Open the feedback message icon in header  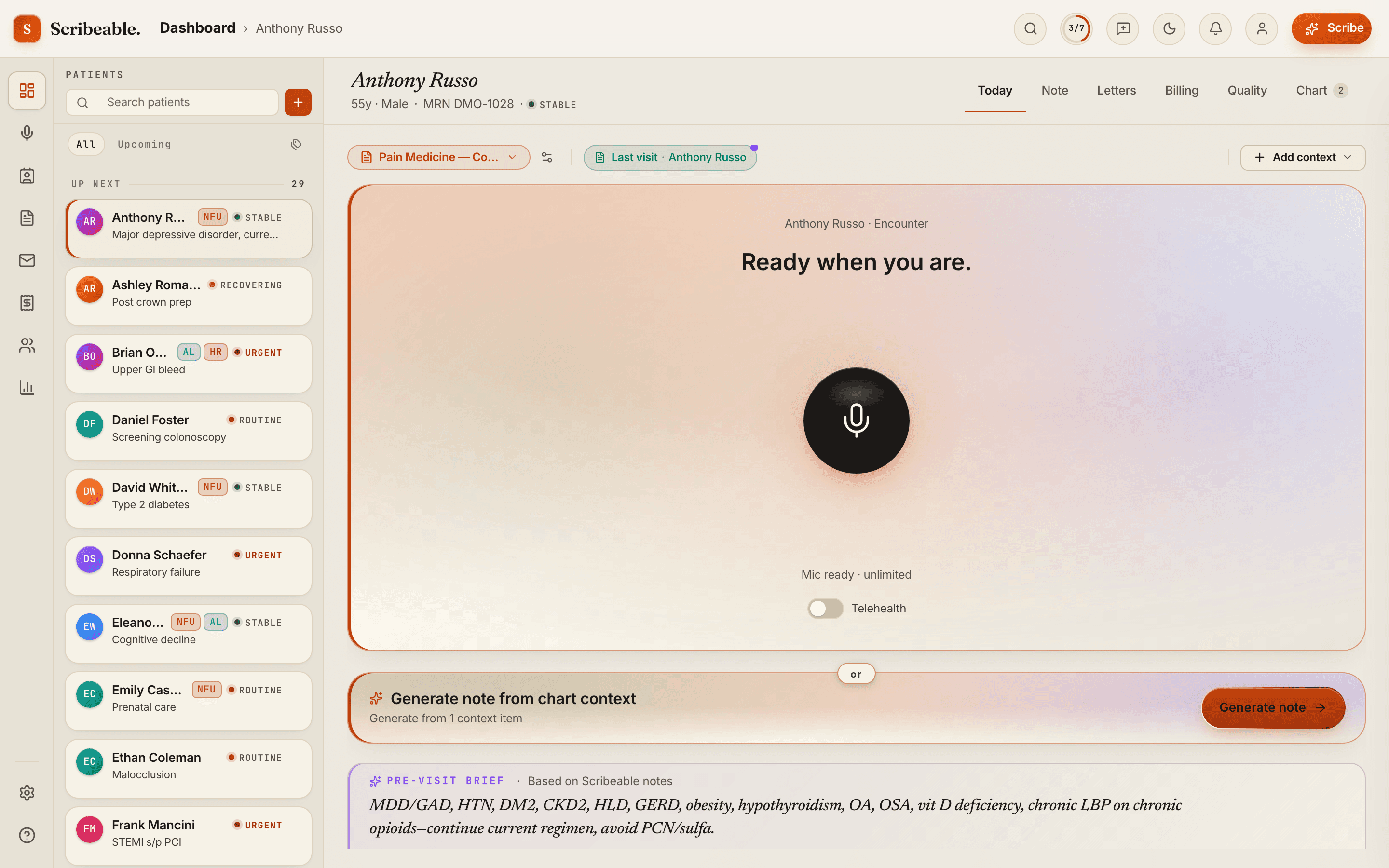point(1123,28)
